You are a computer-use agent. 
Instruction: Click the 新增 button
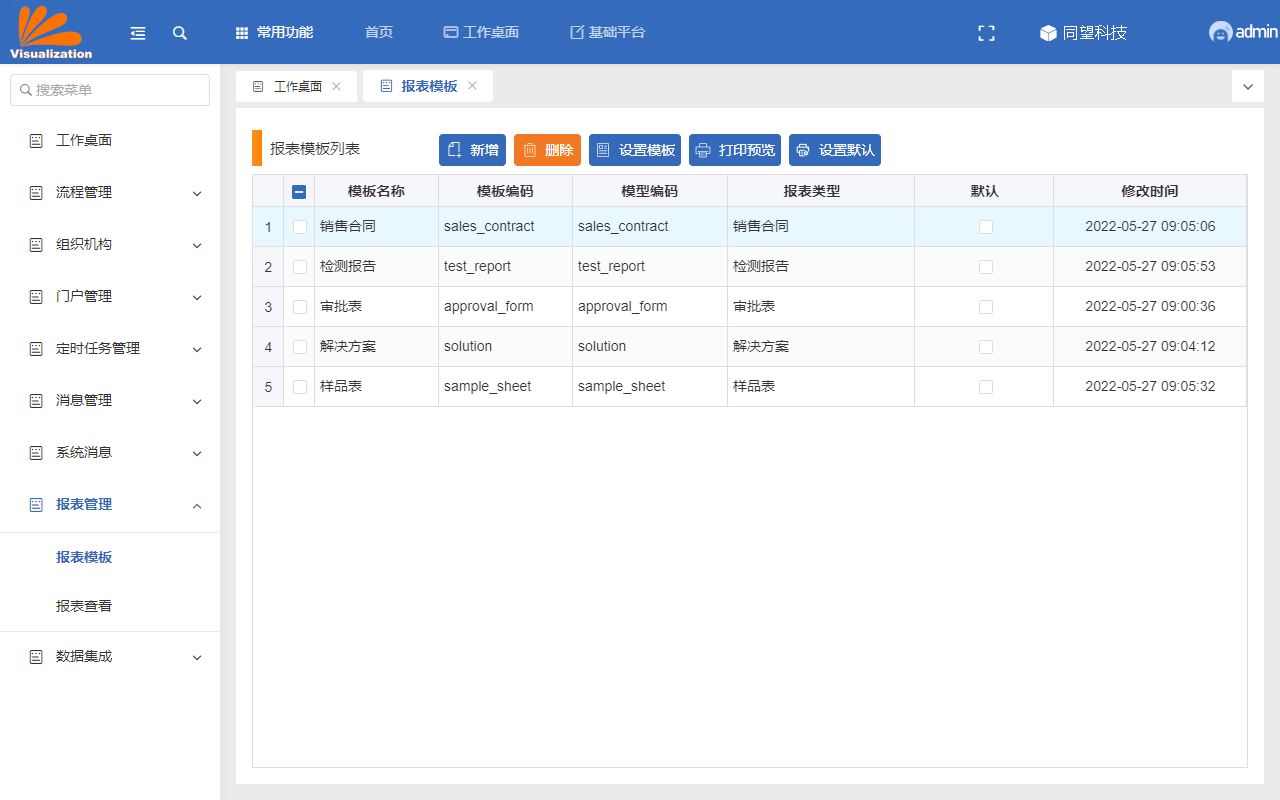tap(472, 150)
